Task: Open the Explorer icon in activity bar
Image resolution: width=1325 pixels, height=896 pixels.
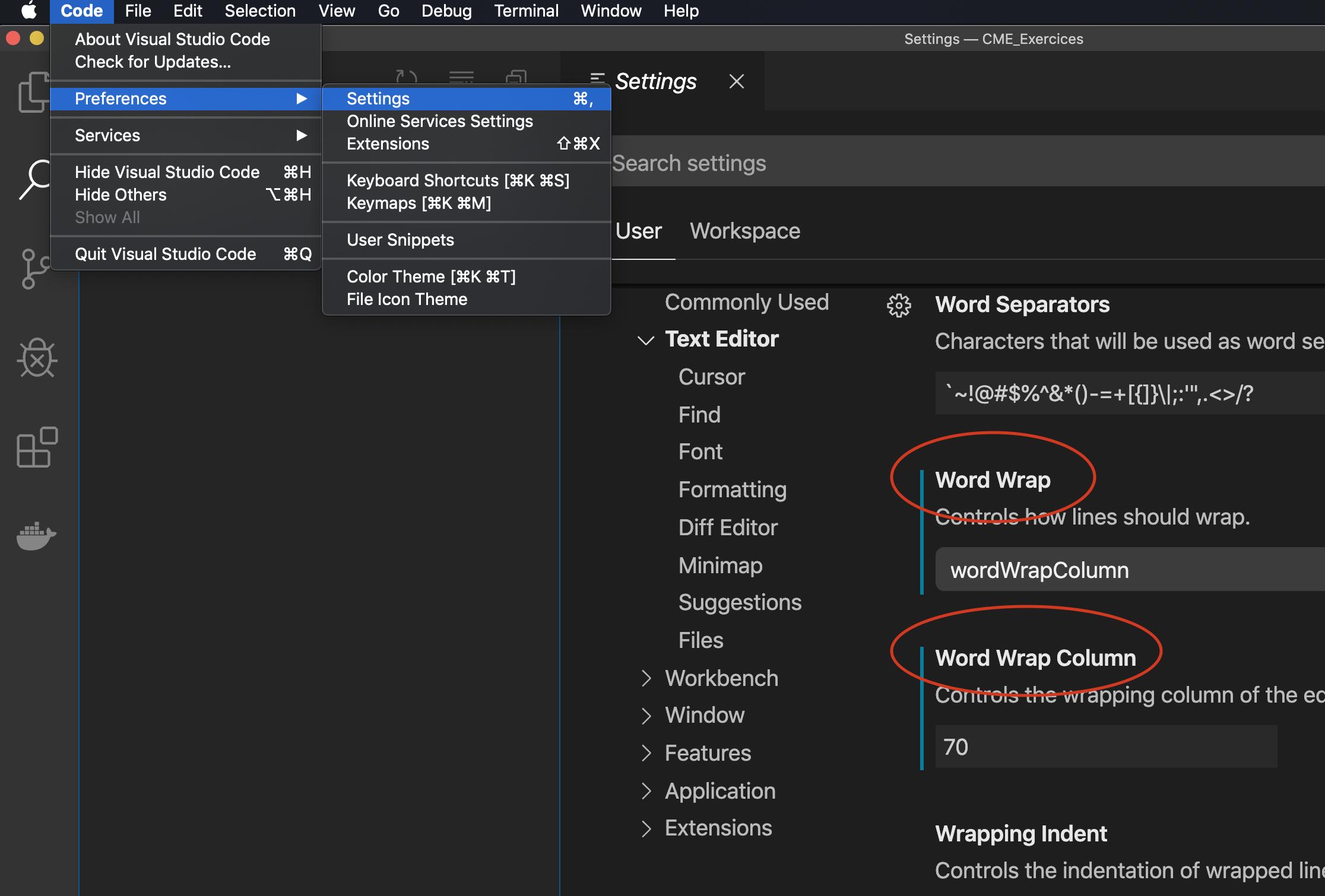Action: [34, 92]
